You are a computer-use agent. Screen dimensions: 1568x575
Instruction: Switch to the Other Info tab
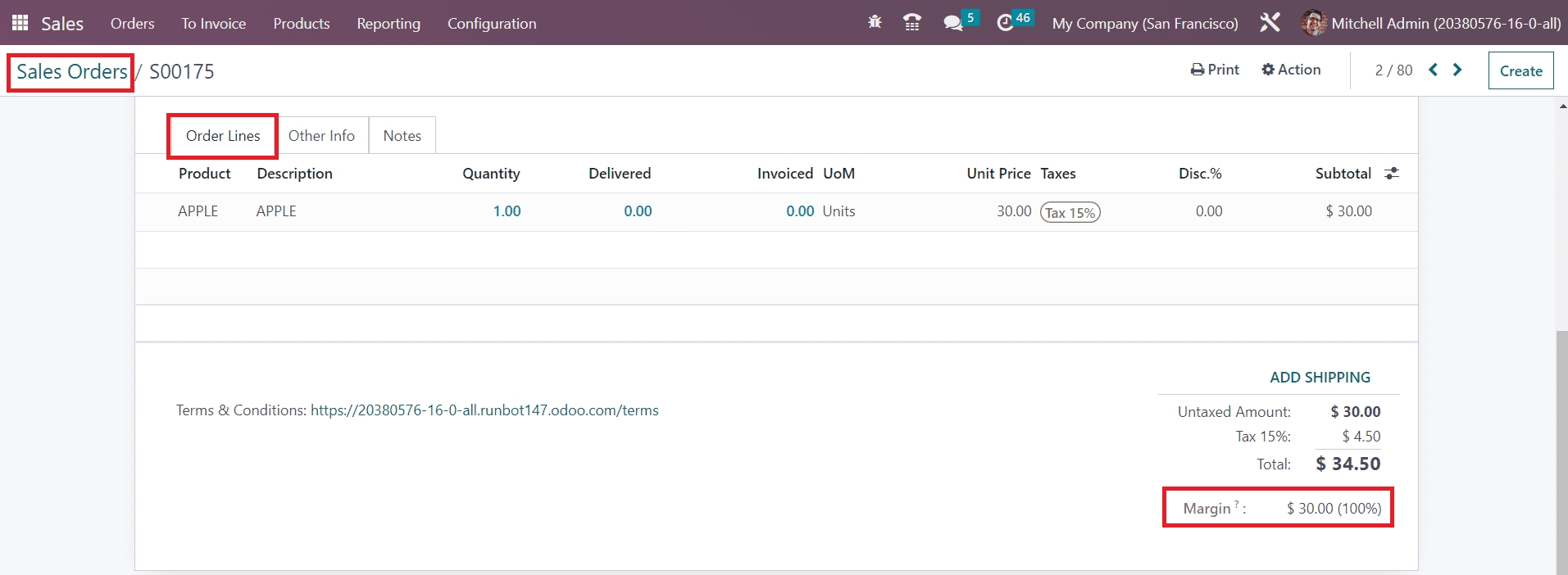pyautogui.click(x=321, y=136)
